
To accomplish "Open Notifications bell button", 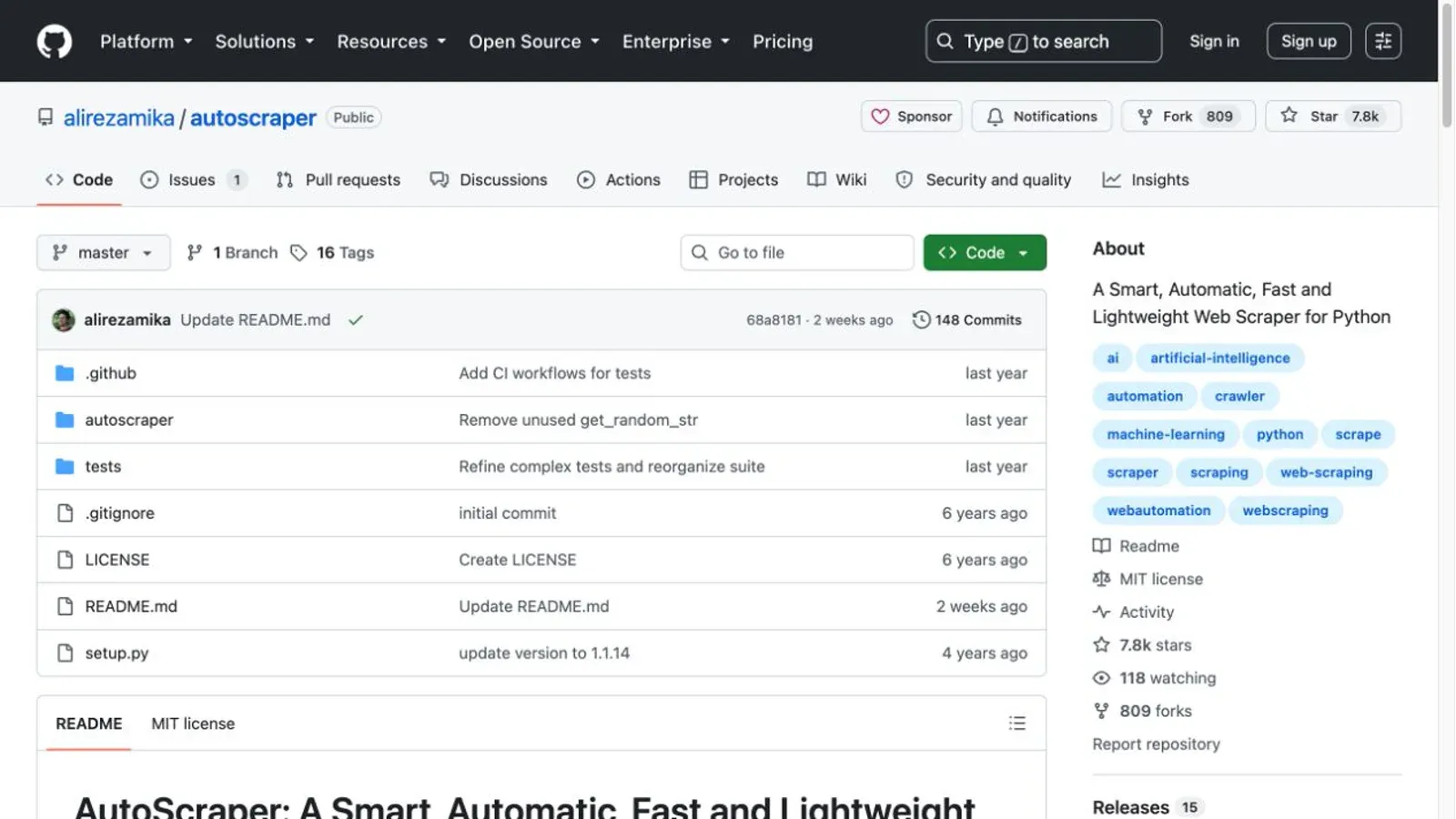I will click(x=1042, y=116).
